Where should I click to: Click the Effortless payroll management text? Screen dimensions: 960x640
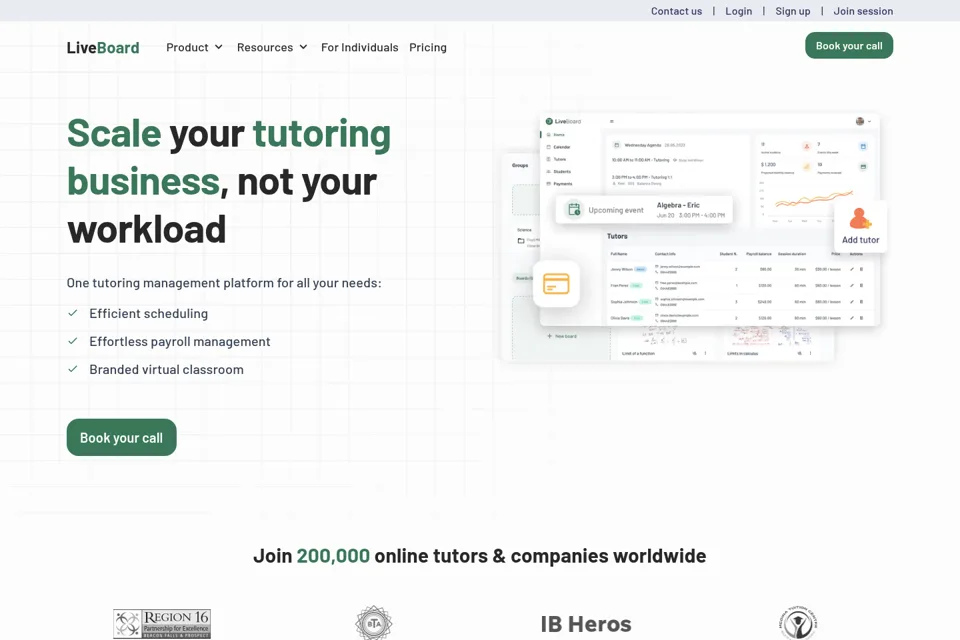(179, 342)
